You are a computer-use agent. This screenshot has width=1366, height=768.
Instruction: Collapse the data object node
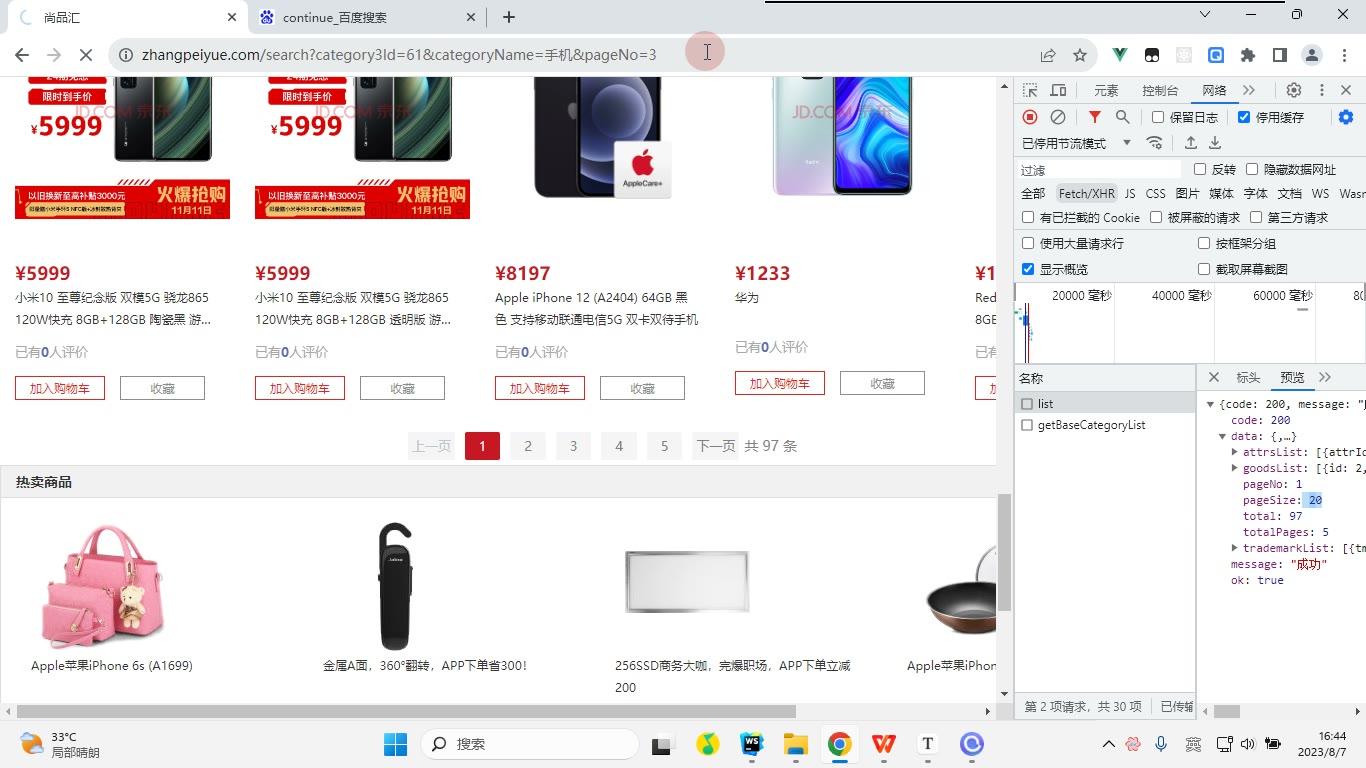click(x=1222, y=436)
